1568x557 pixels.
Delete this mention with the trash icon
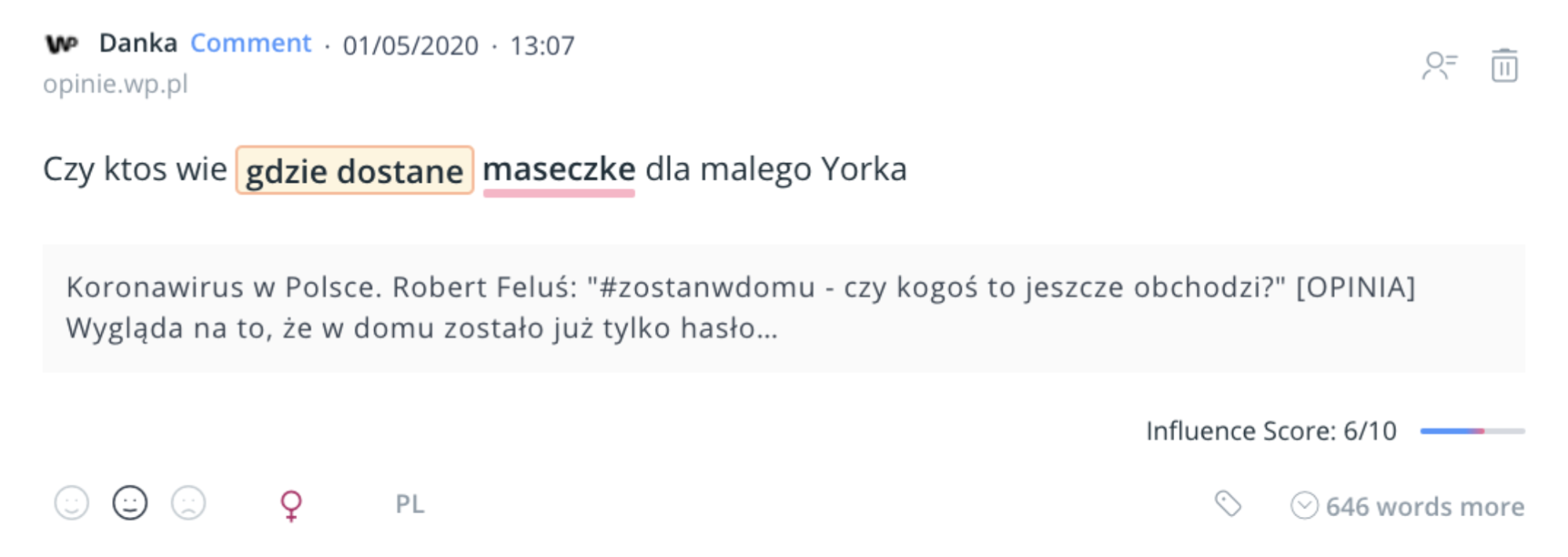(1504, 66)
